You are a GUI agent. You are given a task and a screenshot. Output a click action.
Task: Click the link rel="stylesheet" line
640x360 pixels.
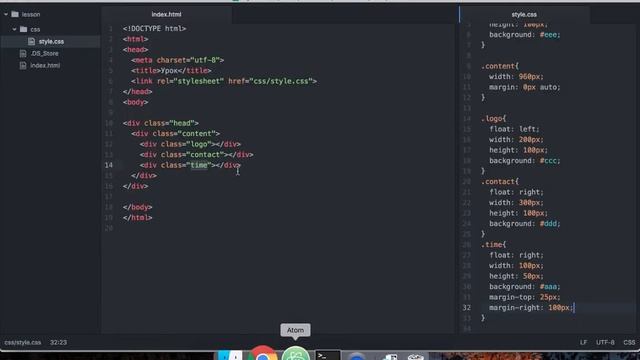224,81
